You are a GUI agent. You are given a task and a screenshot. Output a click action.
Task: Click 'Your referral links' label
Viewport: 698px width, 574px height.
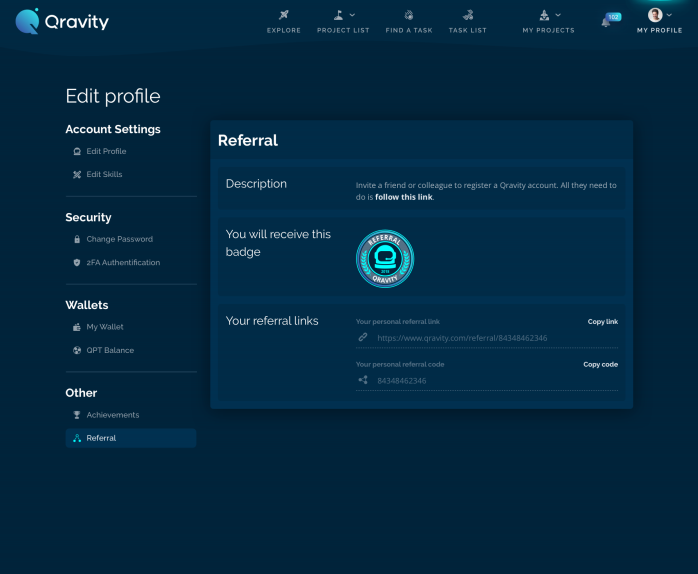point(272,321)
